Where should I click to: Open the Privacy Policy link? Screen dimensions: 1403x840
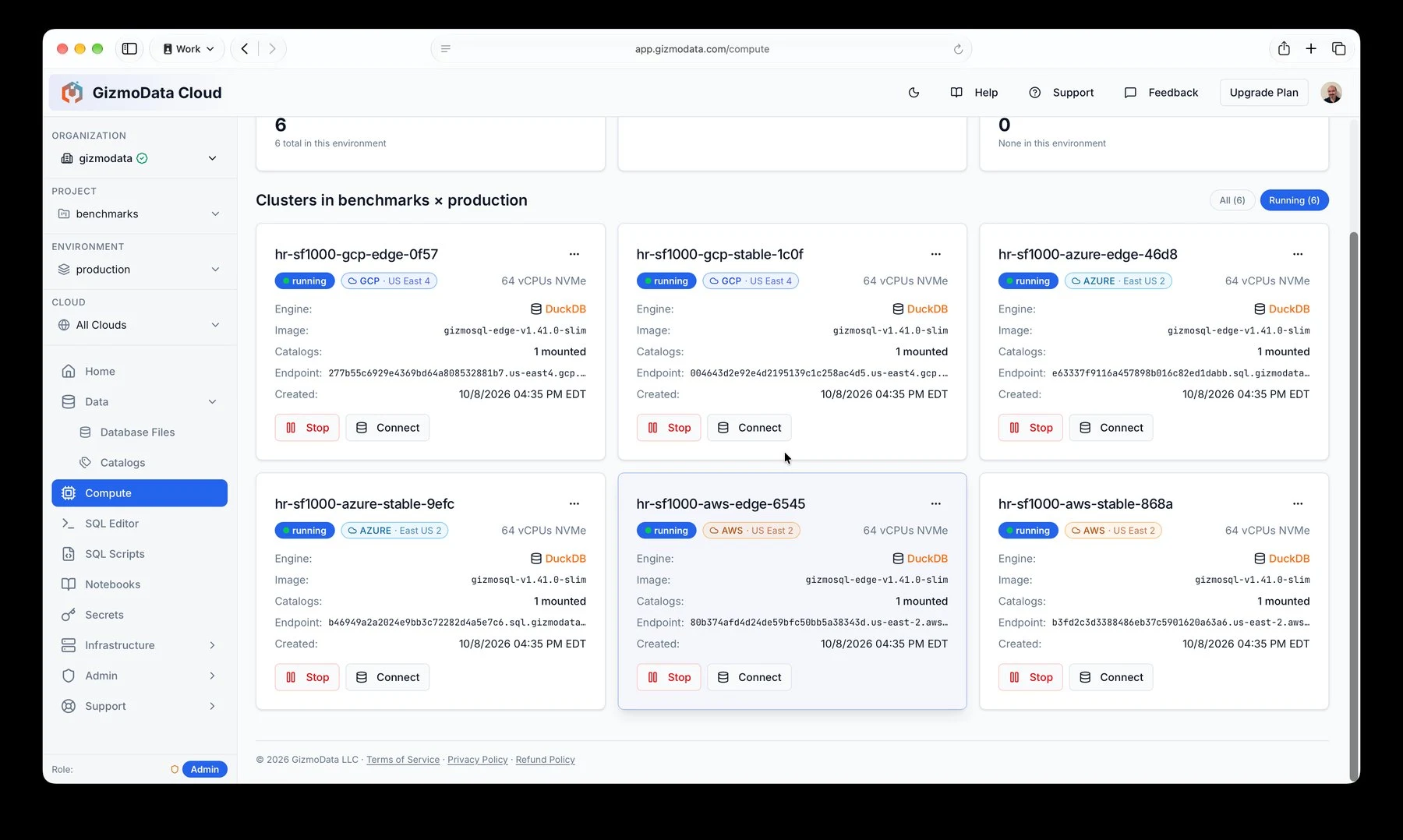(x=478, y=760)
